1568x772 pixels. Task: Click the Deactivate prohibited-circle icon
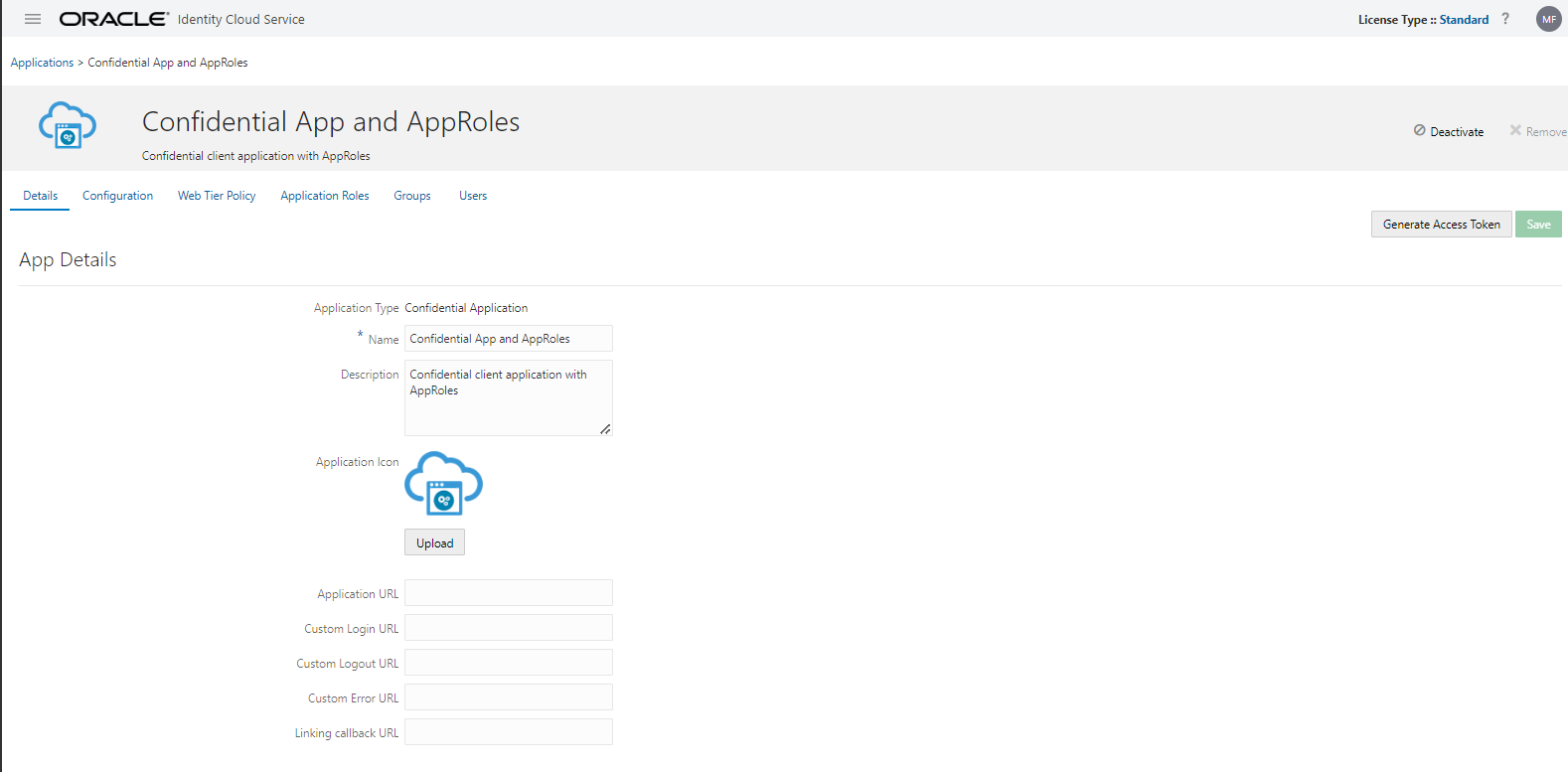1420,130
